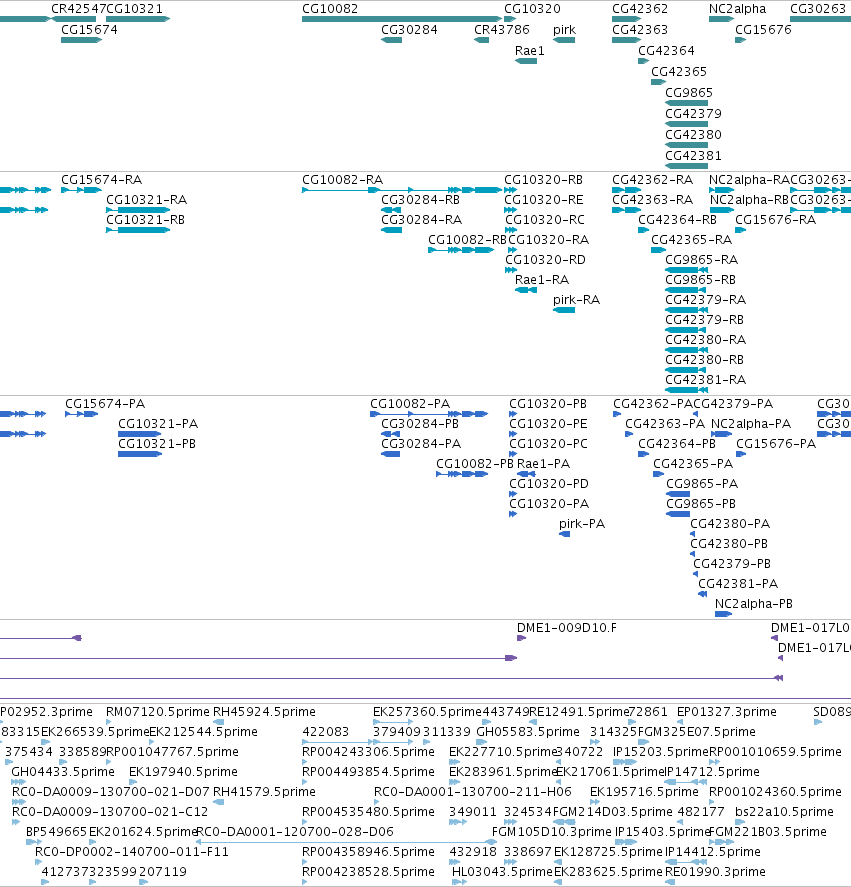
Task: Select the GH04433.5prime EST label
Action: (63, 772)
